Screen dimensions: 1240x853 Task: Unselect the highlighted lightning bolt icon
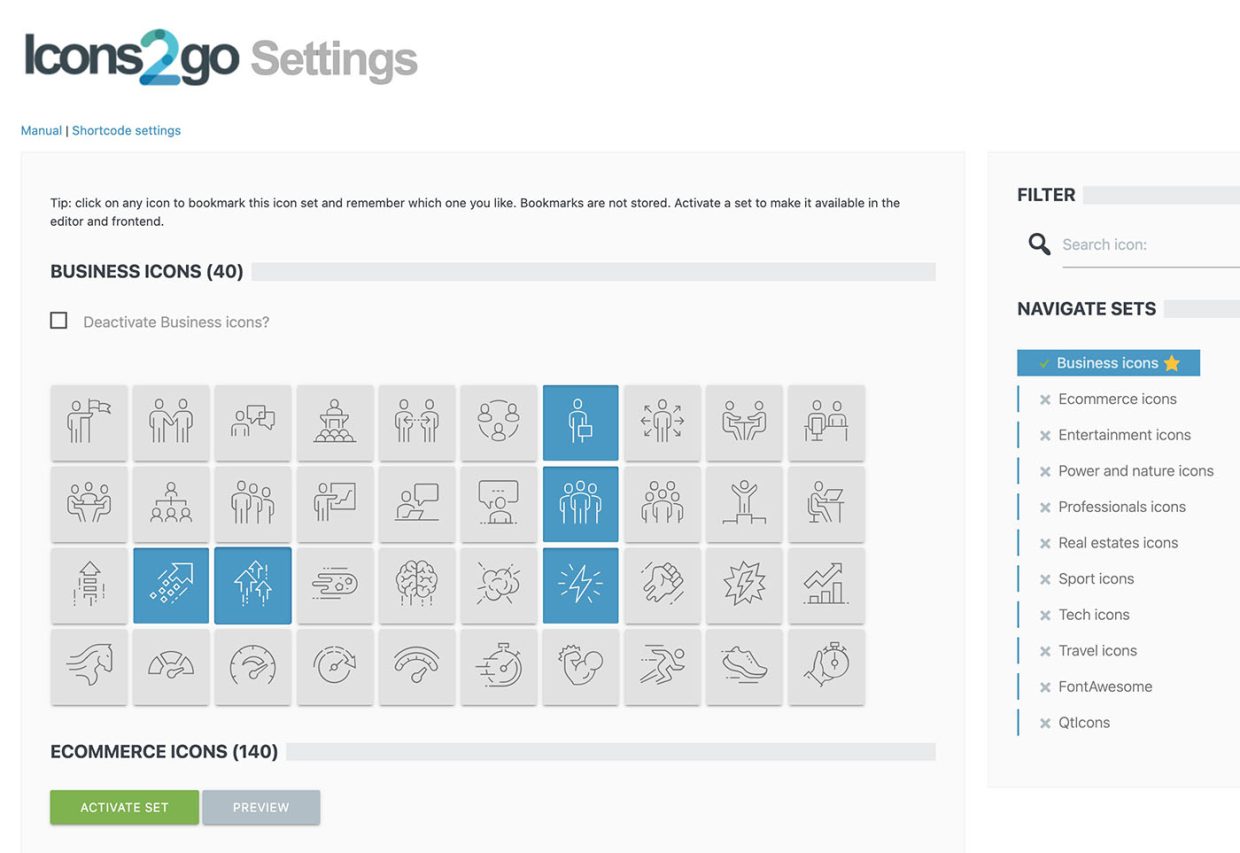(580, 585)
